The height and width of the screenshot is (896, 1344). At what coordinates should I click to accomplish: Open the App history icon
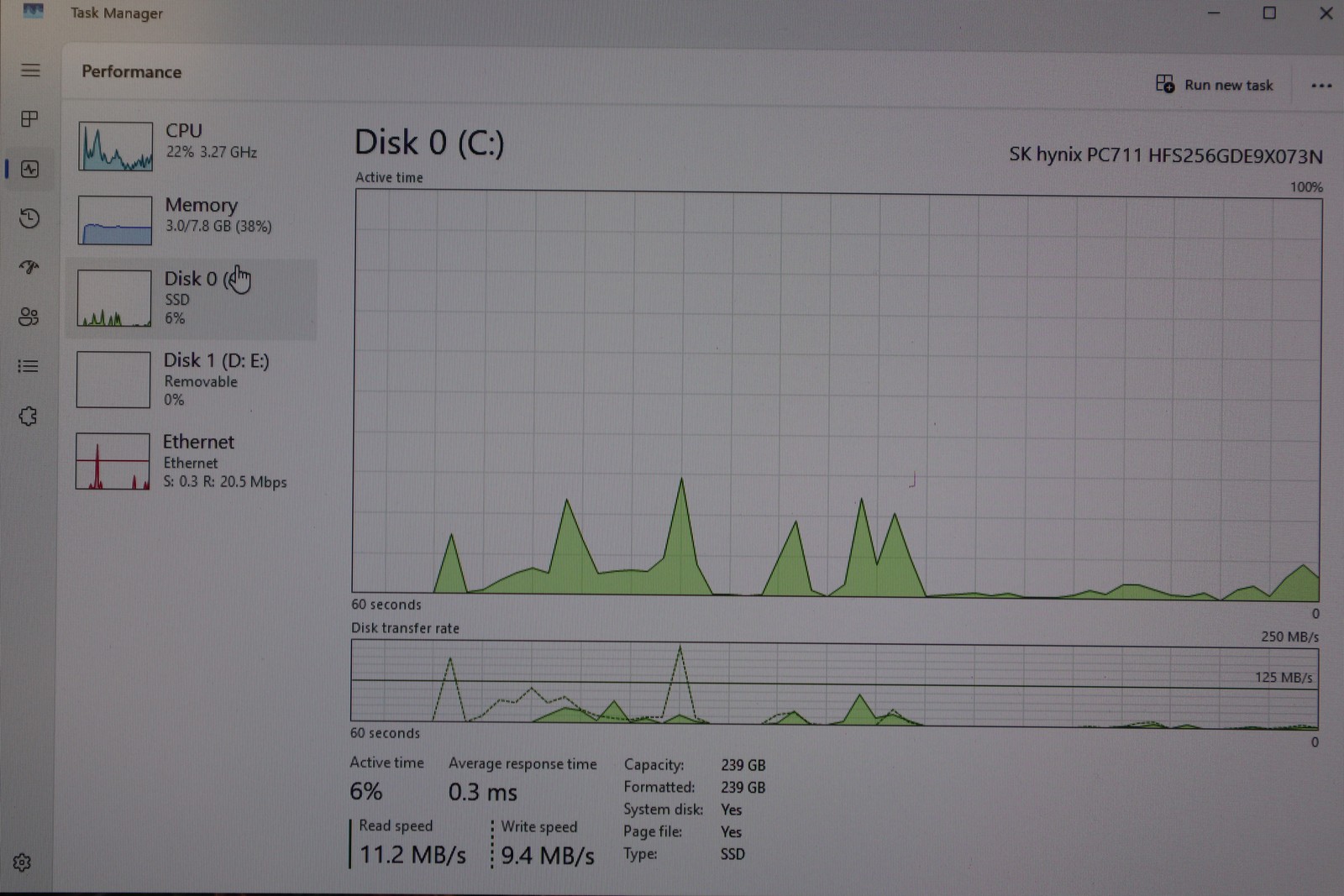click(x=29, y=218)
